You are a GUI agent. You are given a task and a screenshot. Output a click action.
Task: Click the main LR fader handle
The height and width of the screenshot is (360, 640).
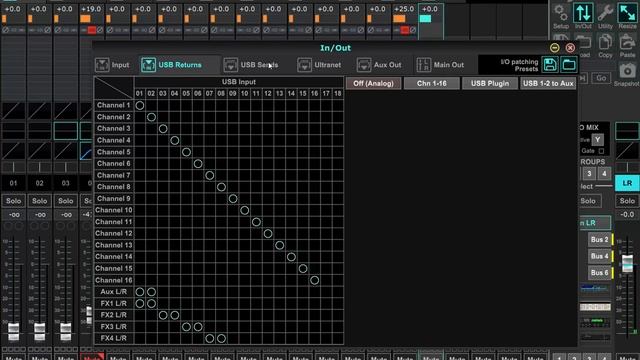pos(627,263)
